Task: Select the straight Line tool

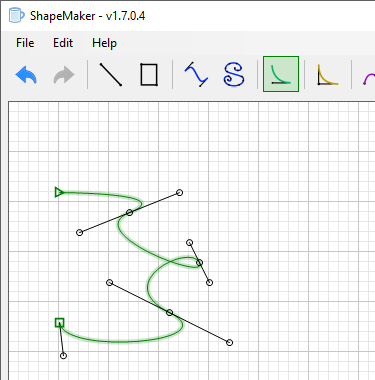Action: click(x=111, y=74)
